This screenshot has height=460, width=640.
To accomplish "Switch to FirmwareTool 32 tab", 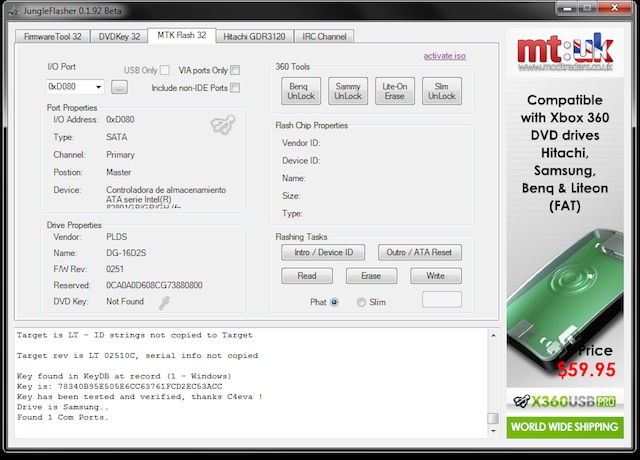I will click(53, 36).
